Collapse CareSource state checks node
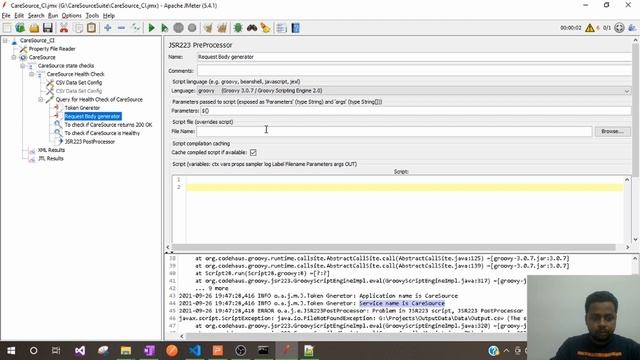 click(x=23, y=66)
